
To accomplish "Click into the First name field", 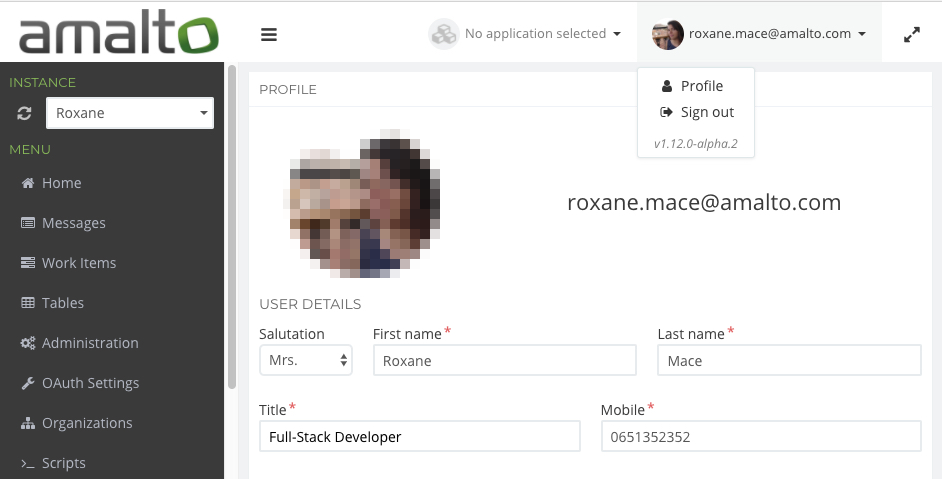I will [504, 360].
